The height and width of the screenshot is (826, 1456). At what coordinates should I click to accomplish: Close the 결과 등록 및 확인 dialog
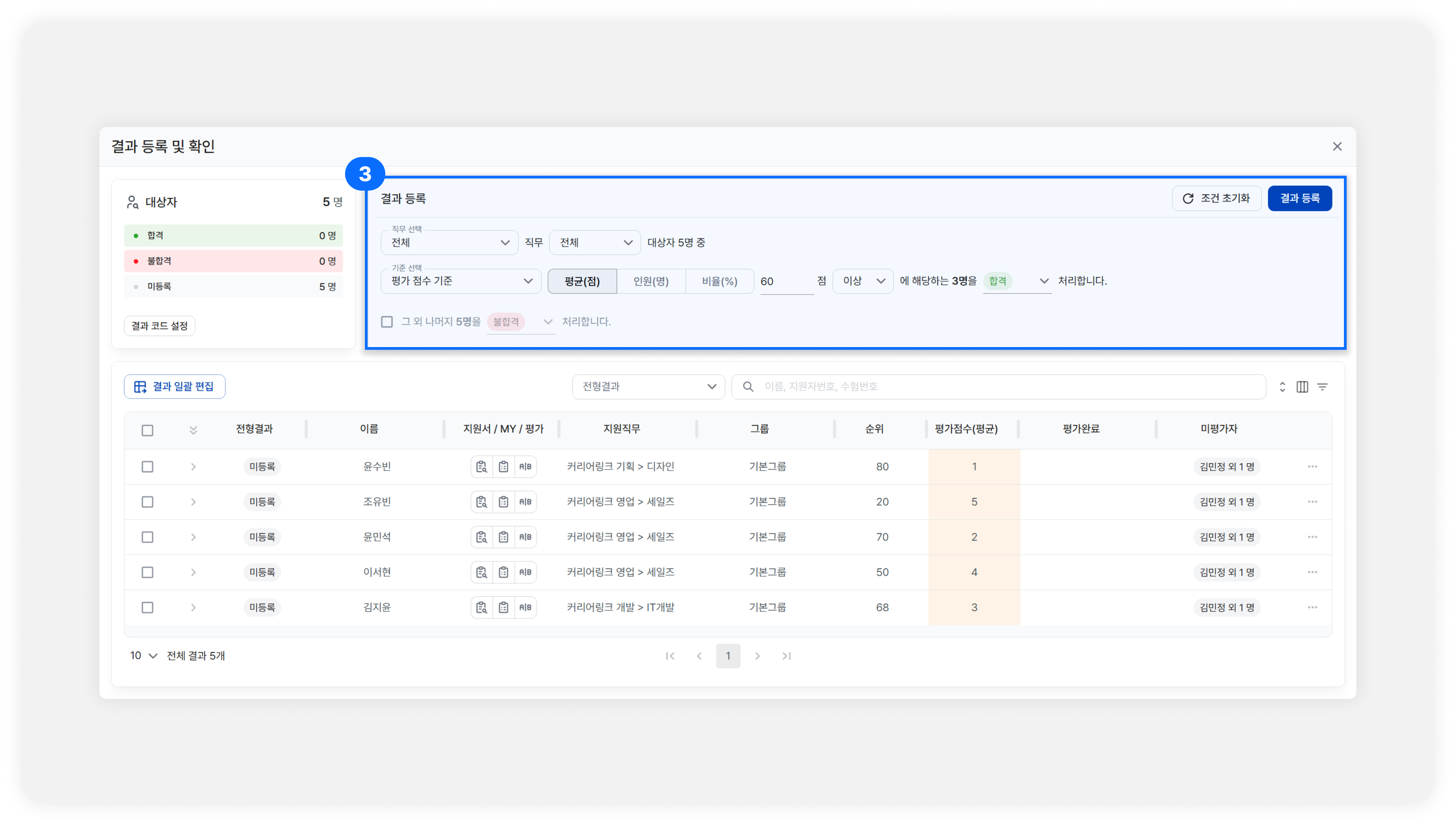(1337, 147)
